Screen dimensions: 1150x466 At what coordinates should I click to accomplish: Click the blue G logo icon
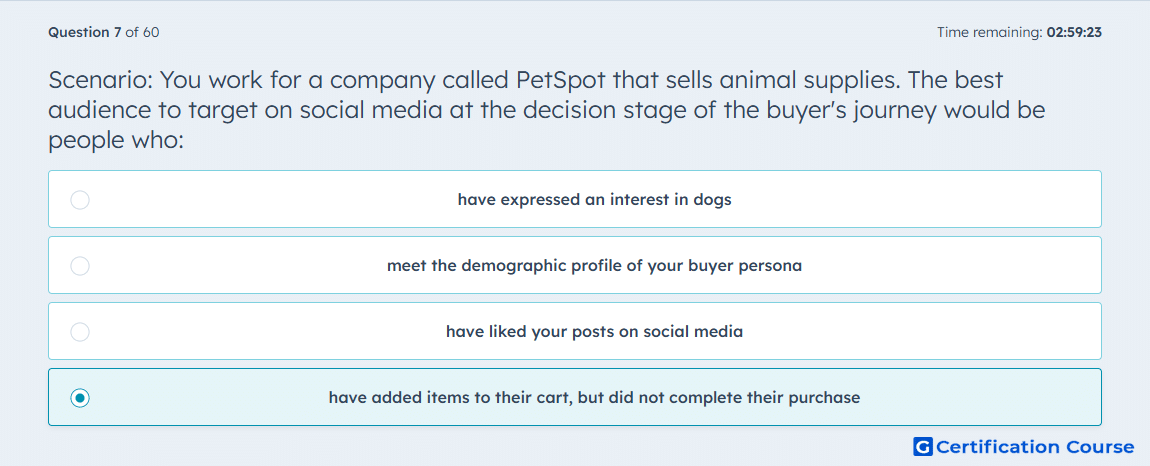pyautogui.click(x=923, y=446)
